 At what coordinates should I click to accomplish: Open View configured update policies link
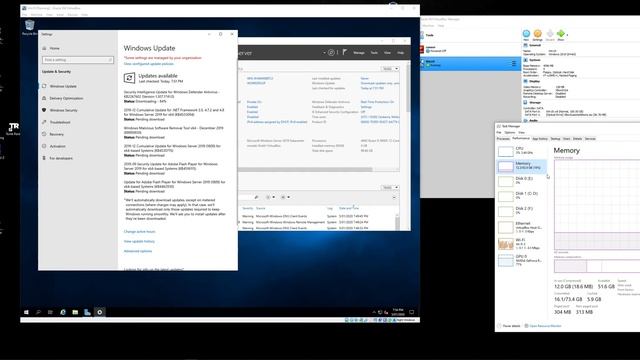[x=149, y=64]
